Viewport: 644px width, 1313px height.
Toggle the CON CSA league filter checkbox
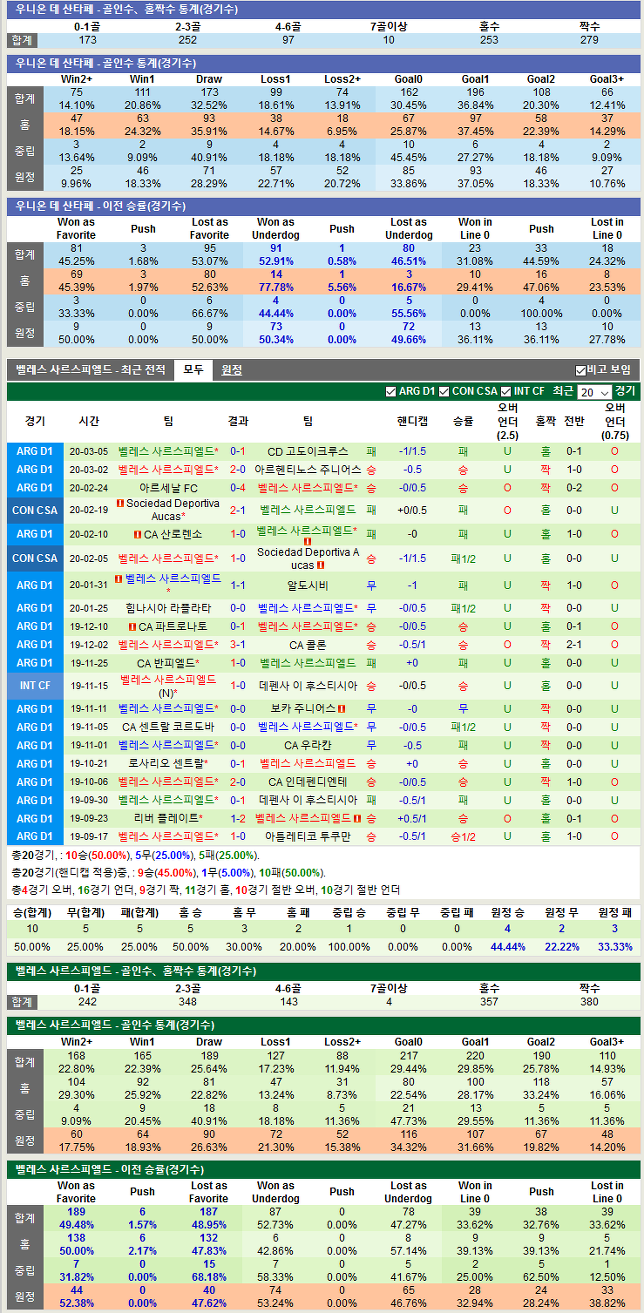445,392
